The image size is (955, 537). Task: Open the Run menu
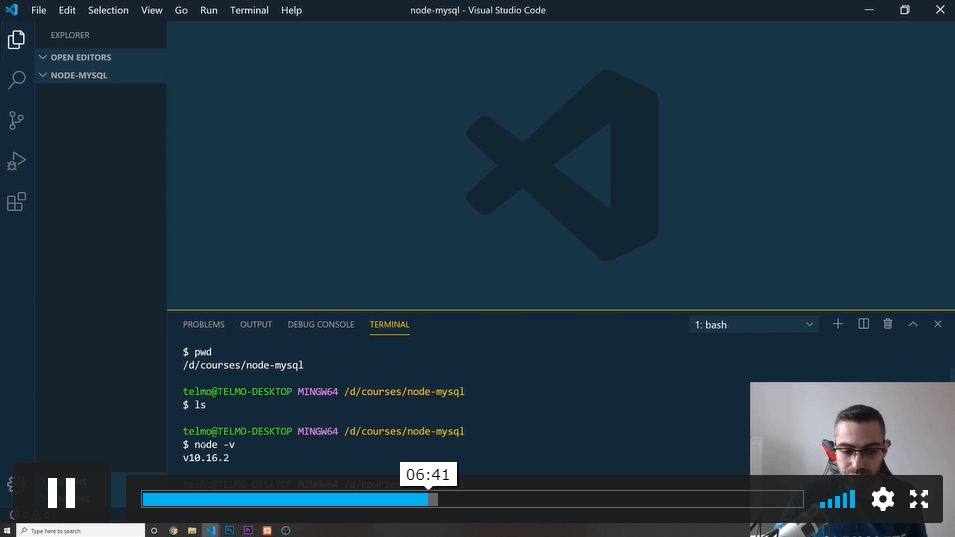click(208, 10)
